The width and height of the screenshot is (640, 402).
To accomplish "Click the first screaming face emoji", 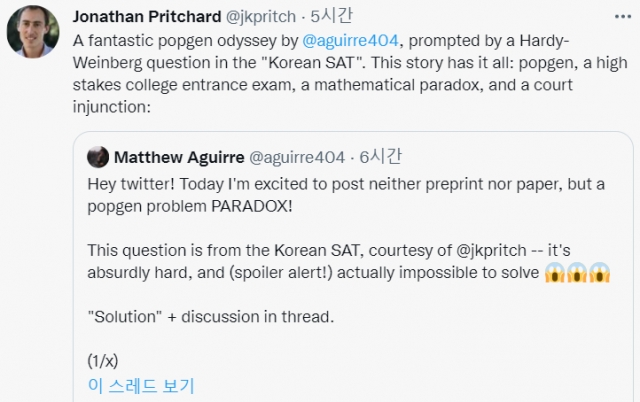I will (555, 273).
